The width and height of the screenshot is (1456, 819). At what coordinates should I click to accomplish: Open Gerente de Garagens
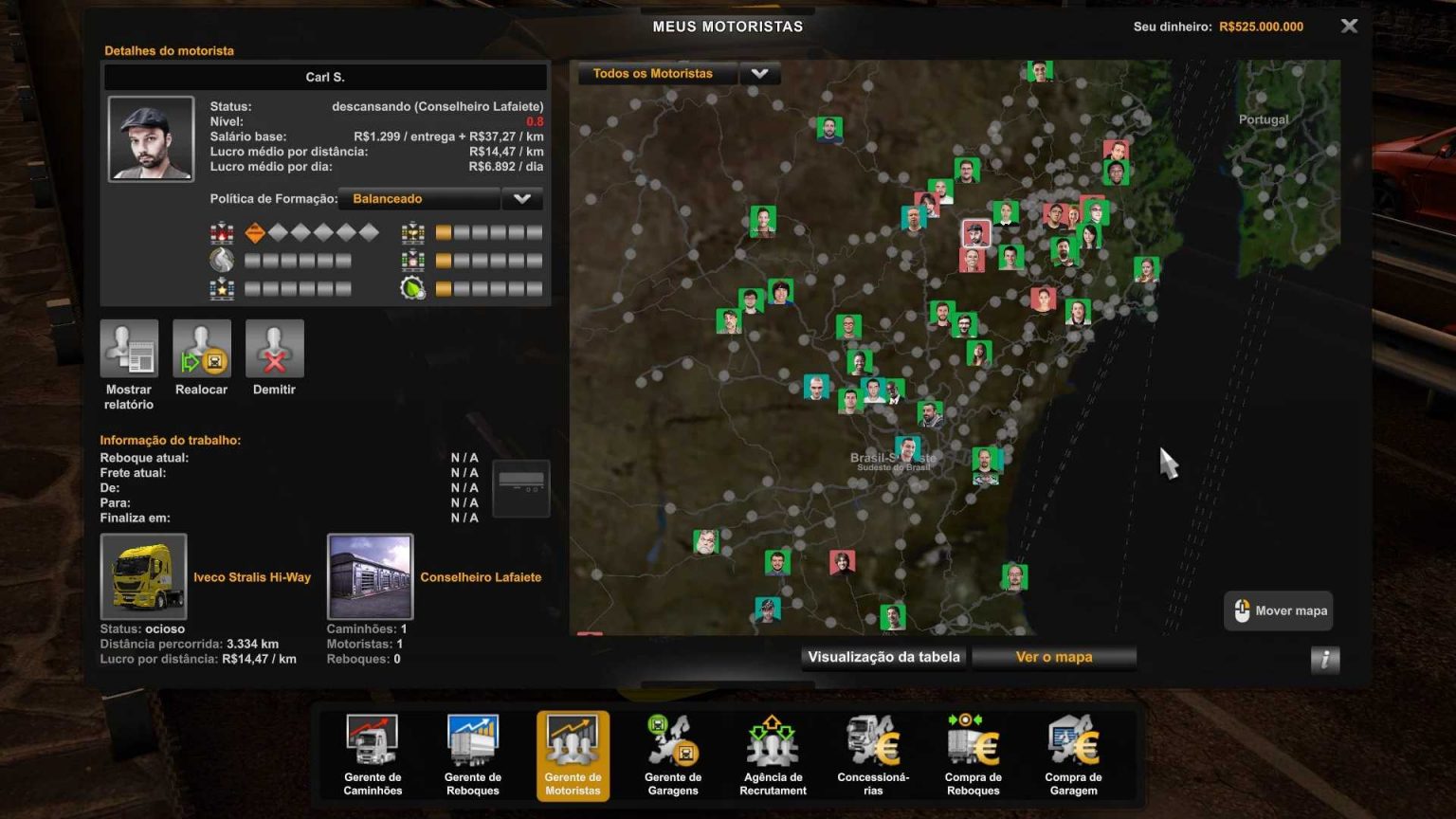(673, 742)
